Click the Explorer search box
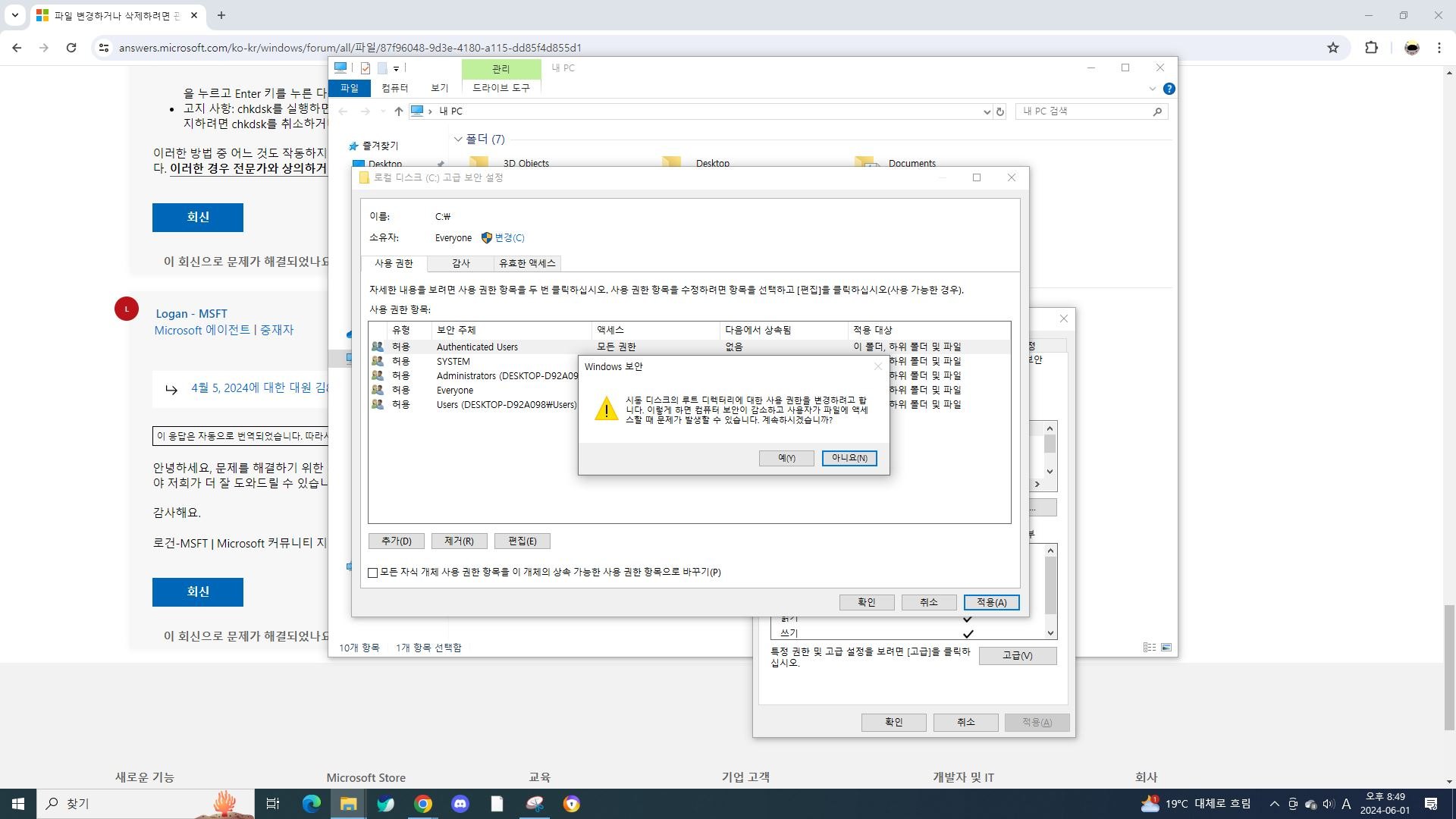 pyautogui.click(x=1084, y=111)
